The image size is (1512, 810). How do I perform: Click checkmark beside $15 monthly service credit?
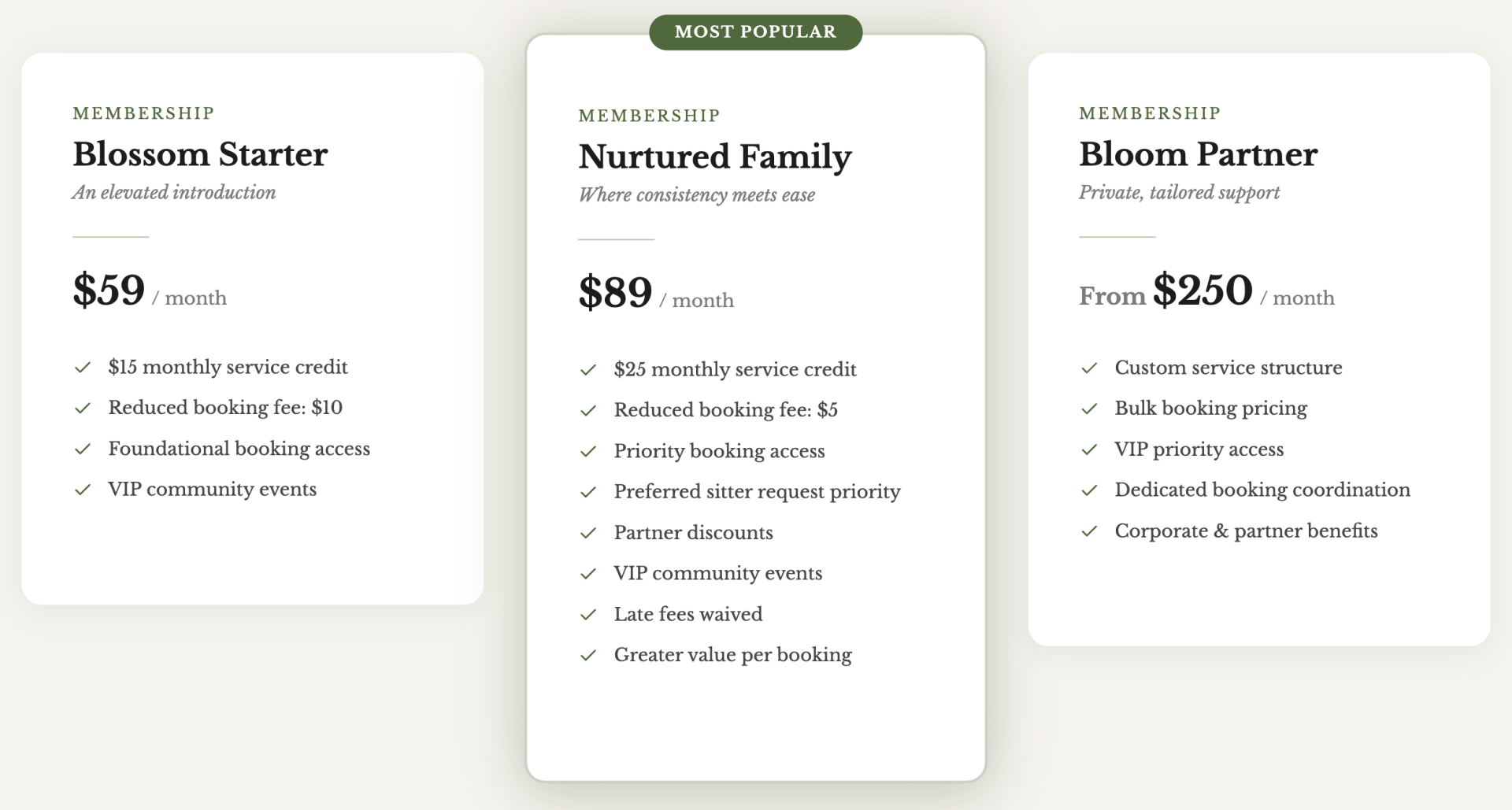click(x=83, y=368)
